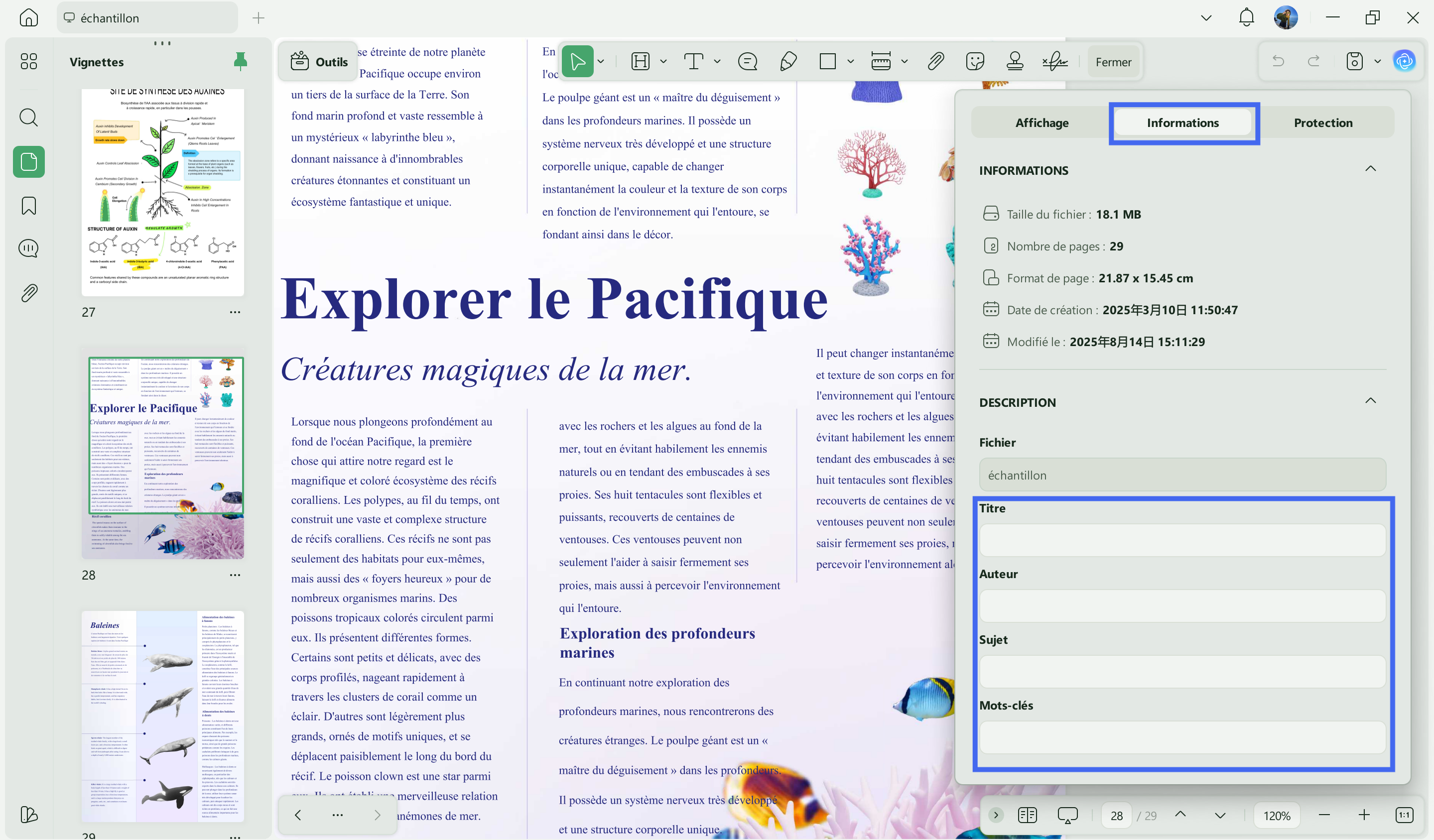The image size is (1434, 840).
Task: Select the pointer selection tool
Action: tap(577, 61)
